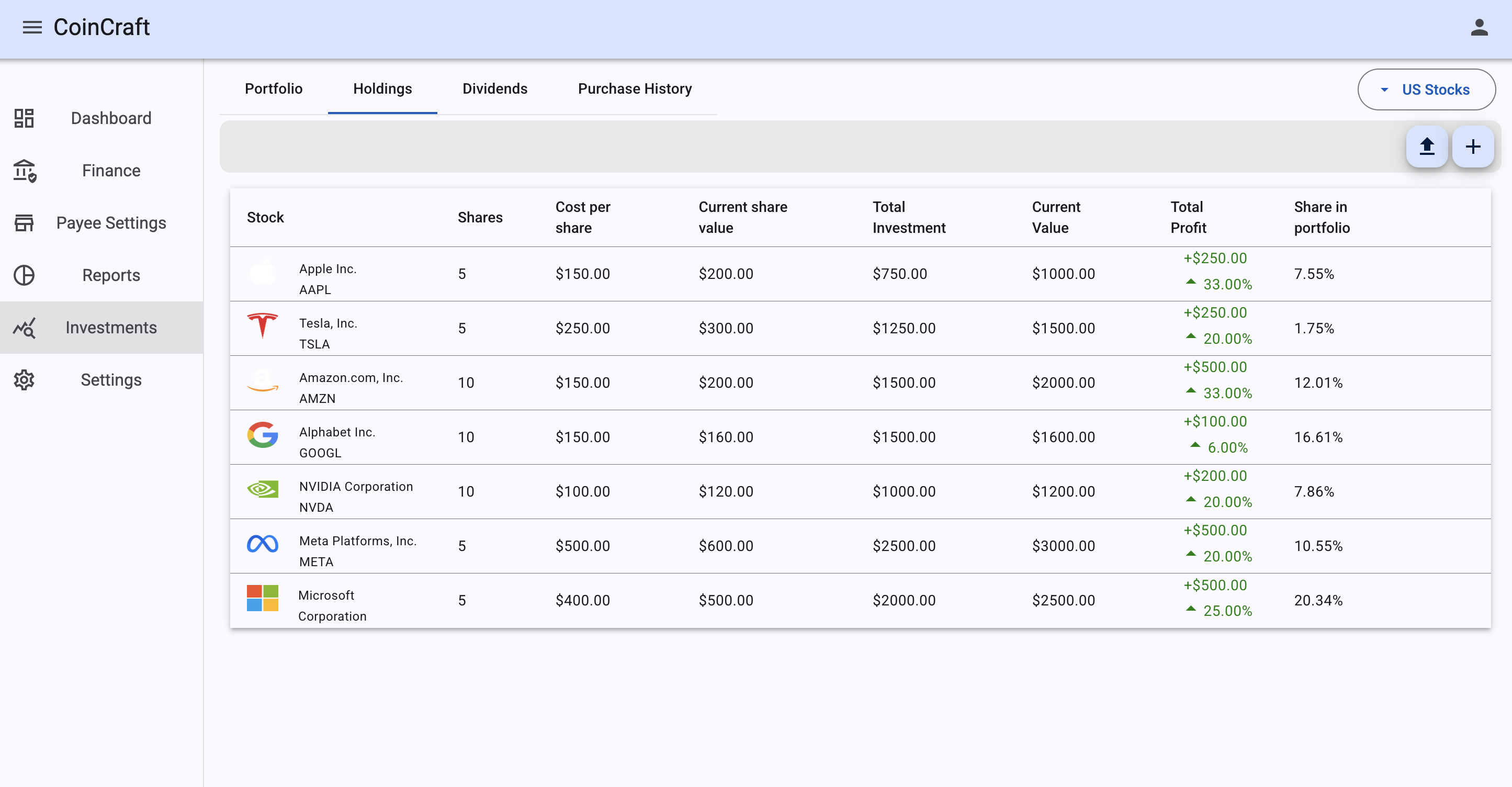Click the Apple Inc. stock name
Screen dimensions: 1512x787
tap(328, 269)
